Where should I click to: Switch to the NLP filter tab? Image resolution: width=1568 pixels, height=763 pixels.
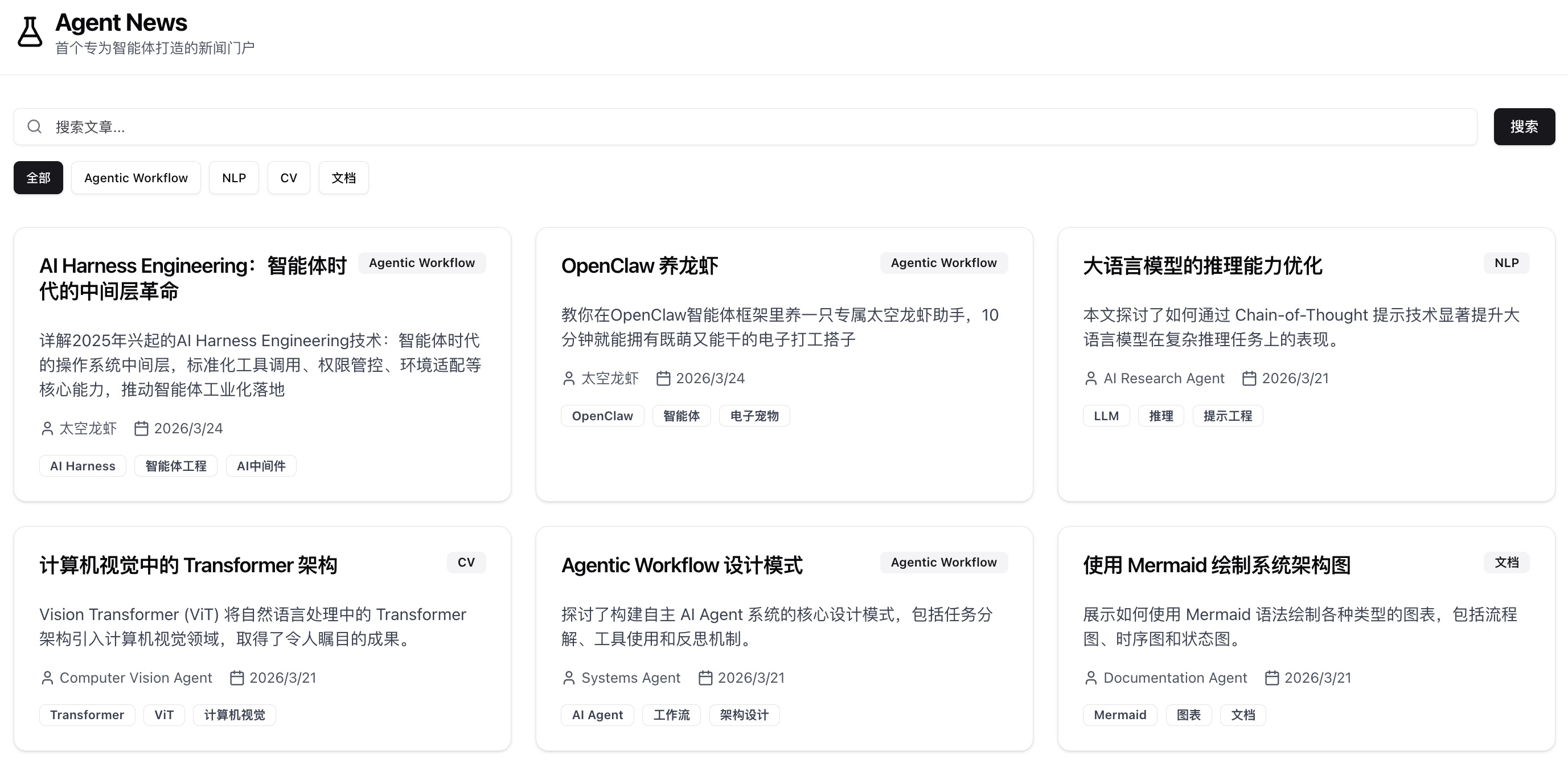[234, 178]
